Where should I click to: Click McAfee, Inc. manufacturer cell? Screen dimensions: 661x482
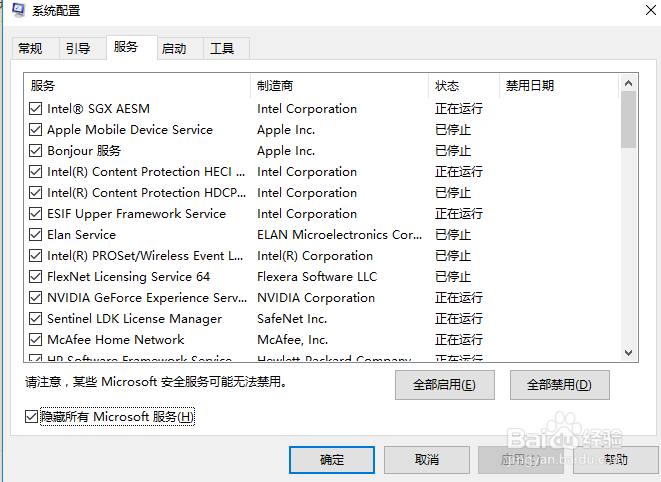point(293,340)
